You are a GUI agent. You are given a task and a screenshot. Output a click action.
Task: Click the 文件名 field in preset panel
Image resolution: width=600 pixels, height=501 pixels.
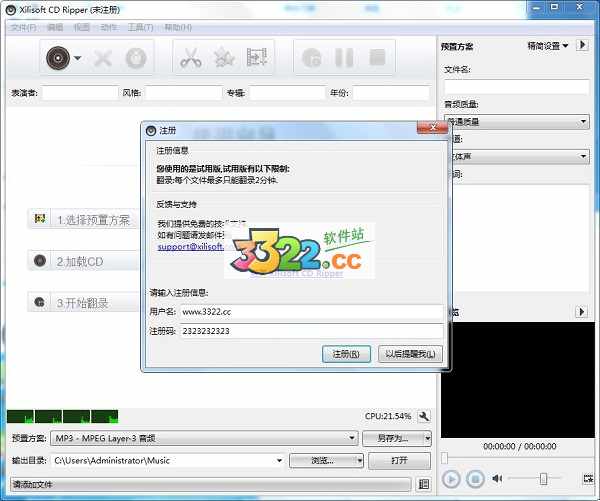(x=517, y=87)
